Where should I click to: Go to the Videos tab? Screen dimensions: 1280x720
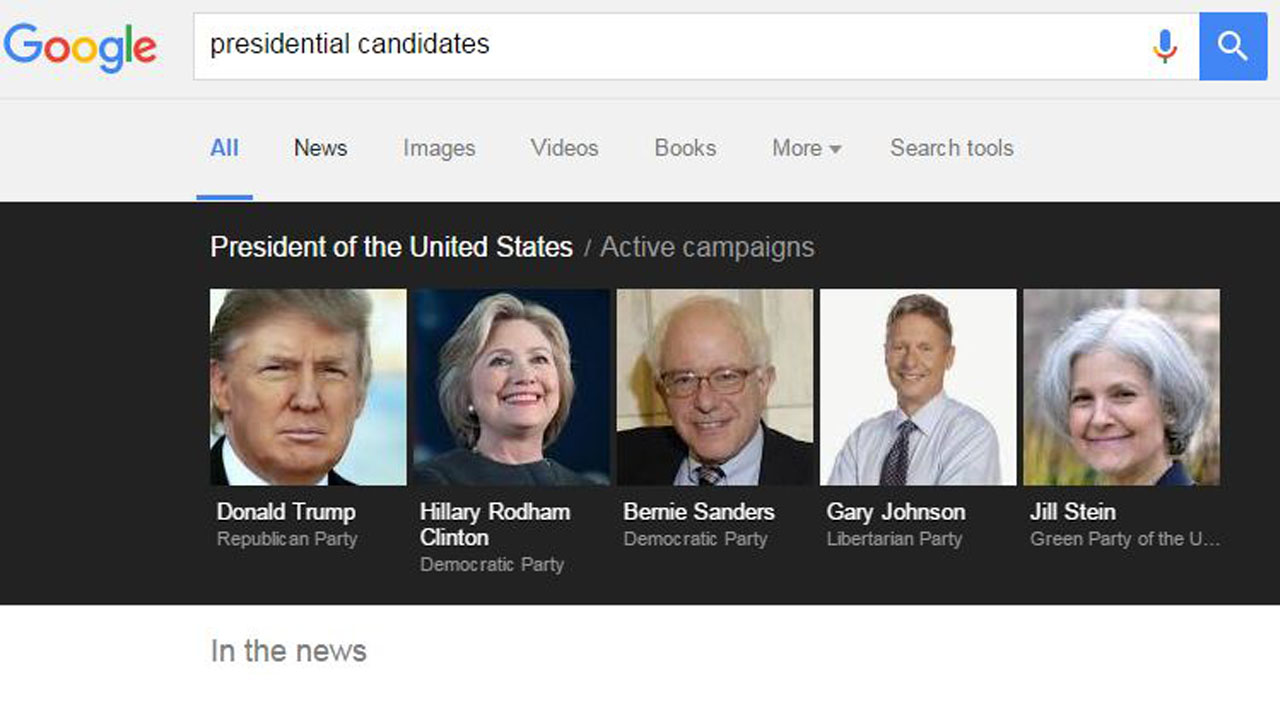[564, 148]
